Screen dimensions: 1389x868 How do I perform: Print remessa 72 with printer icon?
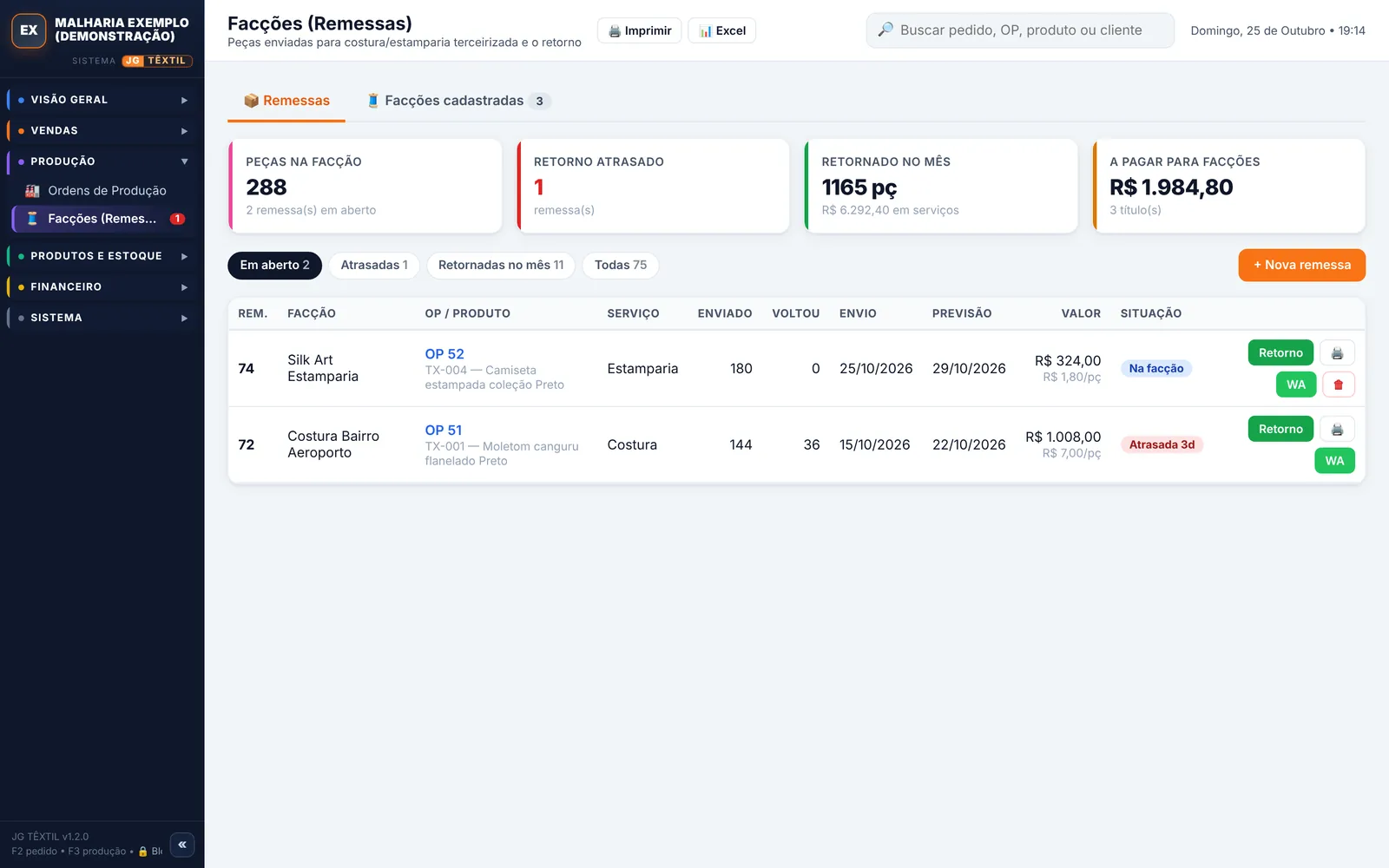point(1338,430)
